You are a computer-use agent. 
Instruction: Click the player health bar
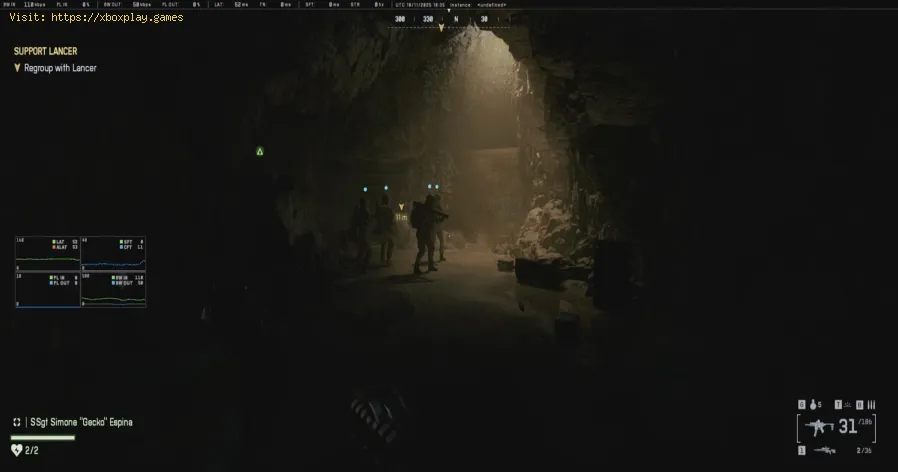43,437
